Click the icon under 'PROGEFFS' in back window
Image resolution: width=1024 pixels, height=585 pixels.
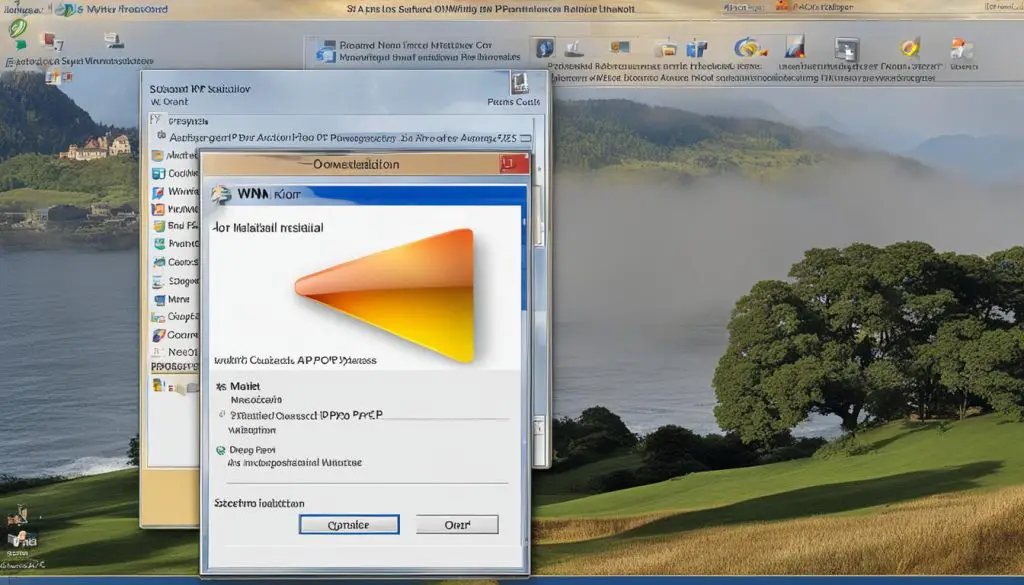pos(159,385)
